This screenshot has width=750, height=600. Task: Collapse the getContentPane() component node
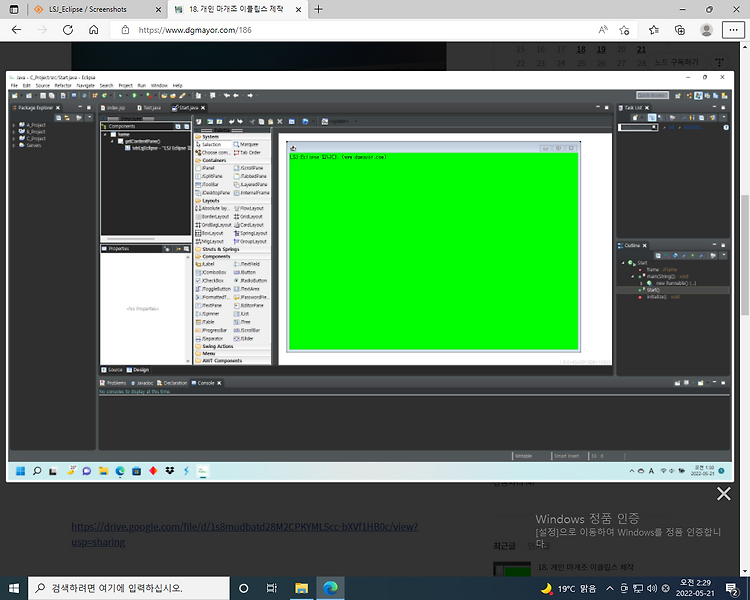[112, 141]
